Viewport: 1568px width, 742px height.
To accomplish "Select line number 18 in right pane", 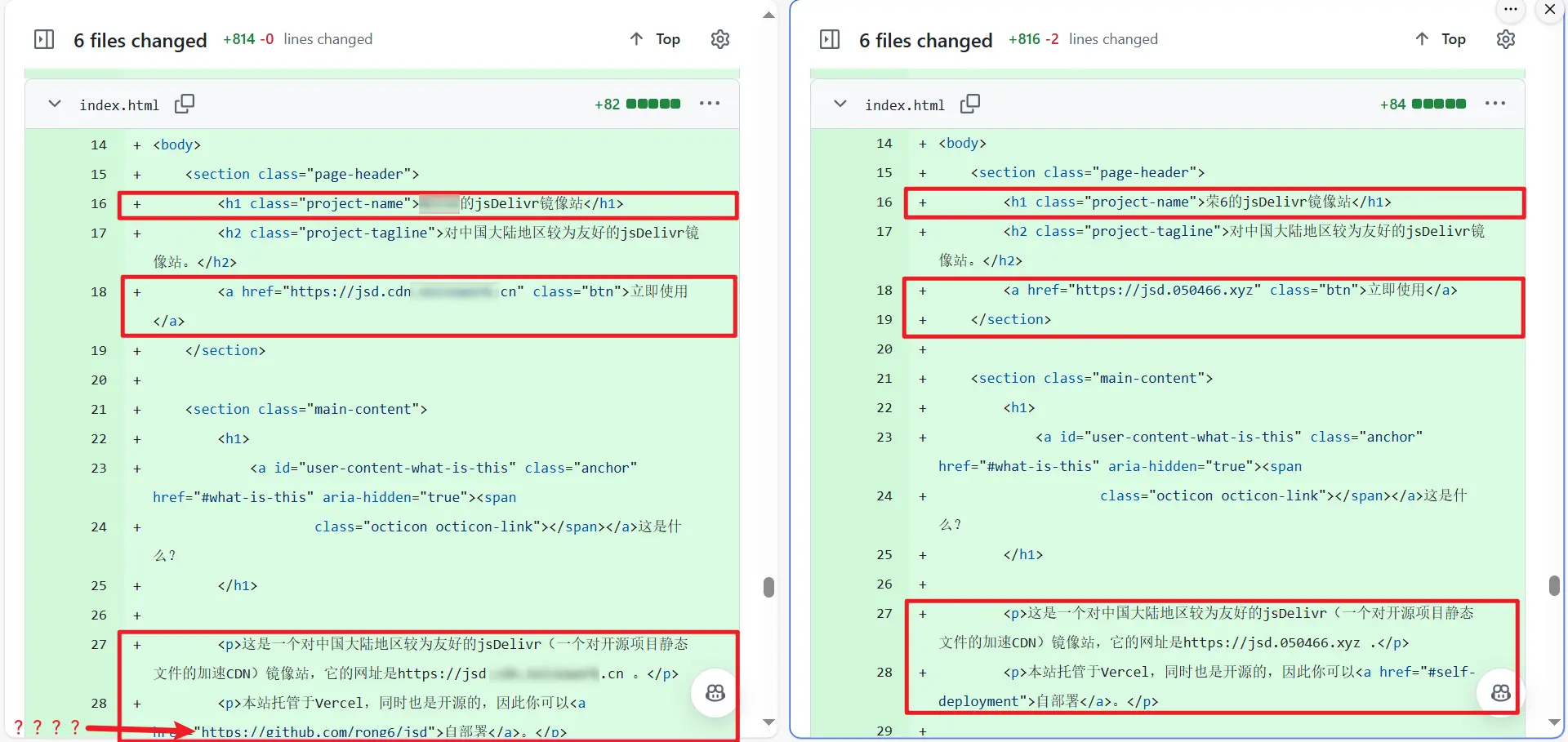I will (x=884, y=291).
